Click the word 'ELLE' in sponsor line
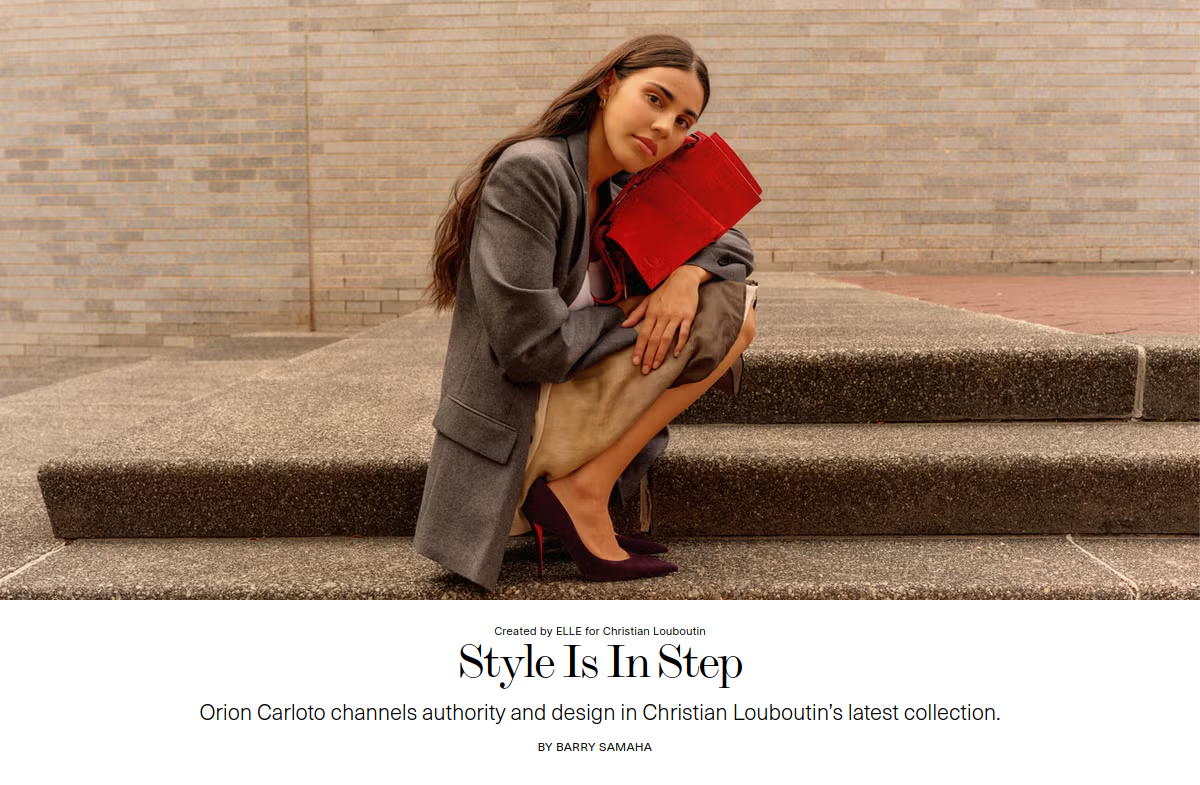 [569, 631]
